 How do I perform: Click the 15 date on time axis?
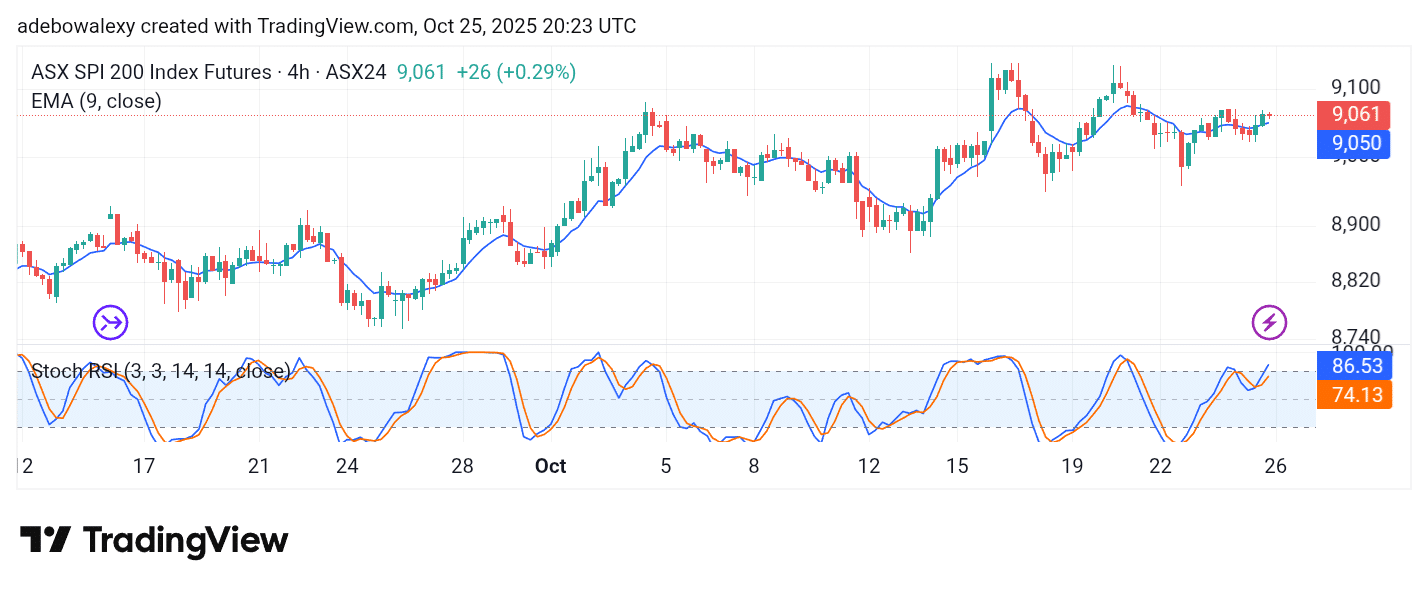[x=957, y=466]
